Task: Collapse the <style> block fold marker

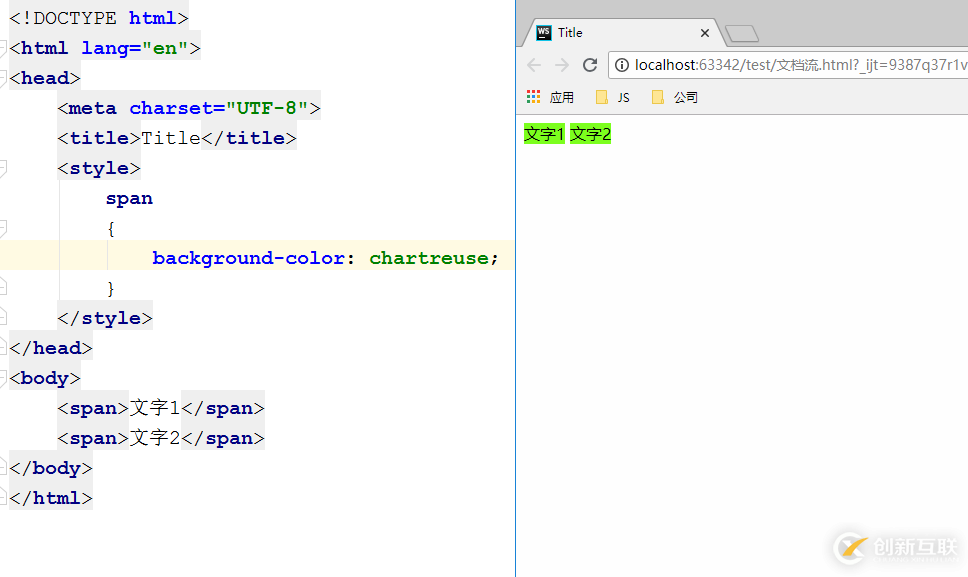Action: tap(3, 168)
